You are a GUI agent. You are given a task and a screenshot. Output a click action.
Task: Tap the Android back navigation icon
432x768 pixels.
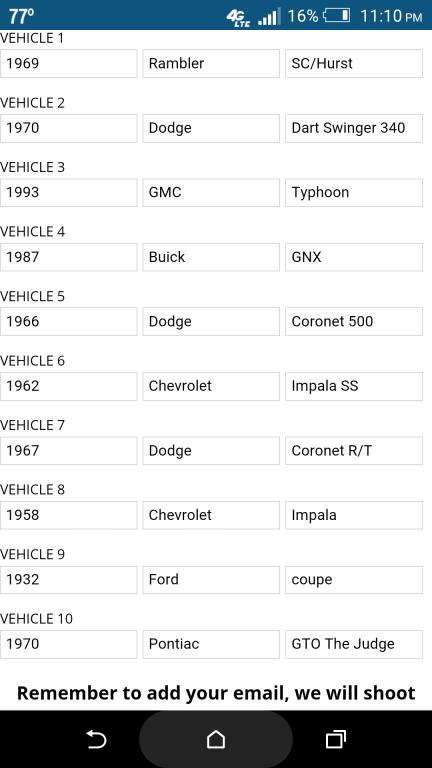point(96,739)
